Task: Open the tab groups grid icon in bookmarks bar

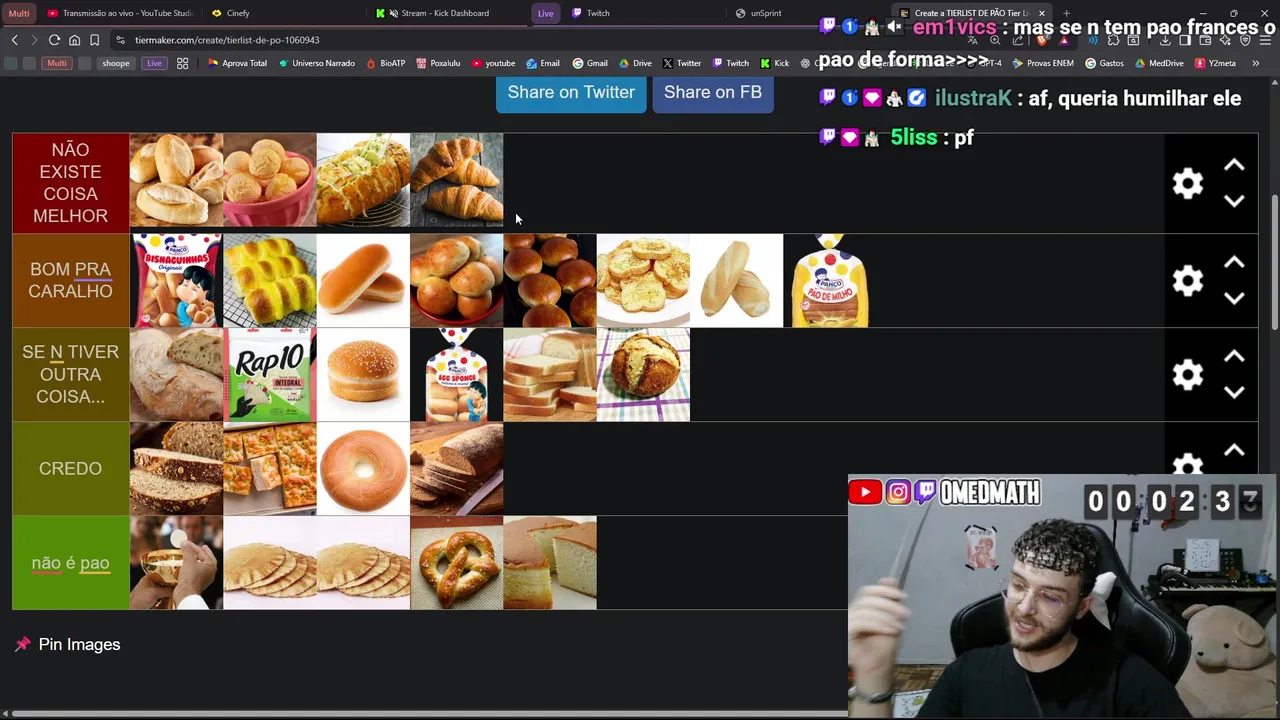Action: click(x=182, y=63)
